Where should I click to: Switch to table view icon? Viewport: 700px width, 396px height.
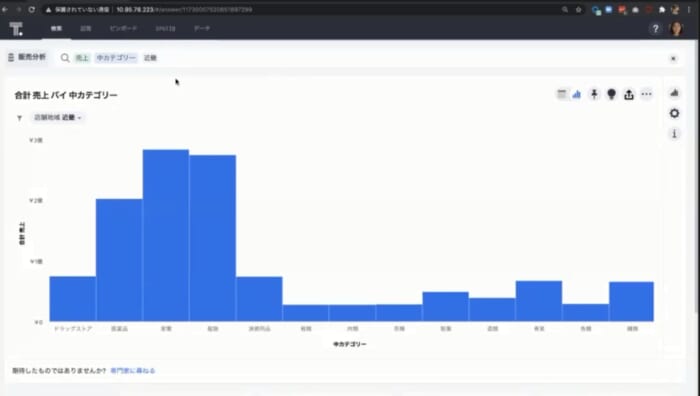562,94
